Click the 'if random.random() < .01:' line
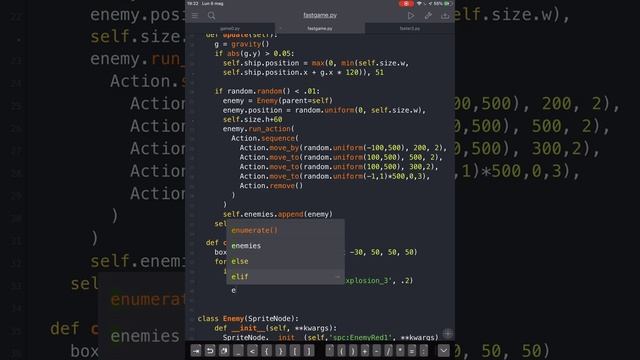 click(267, 91)
